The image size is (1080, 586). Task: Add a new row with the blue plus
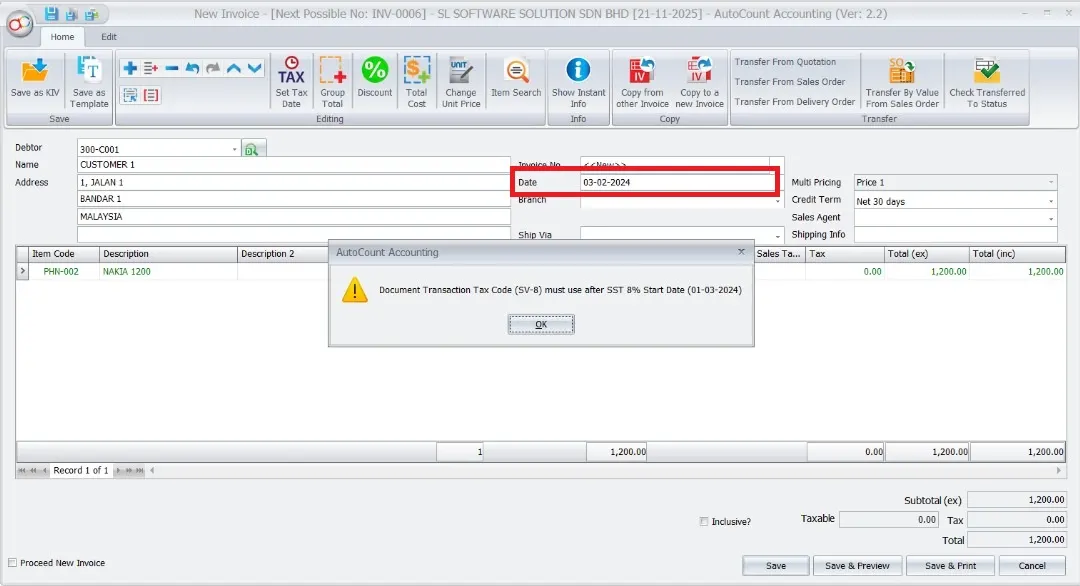(x=130, y=68)
